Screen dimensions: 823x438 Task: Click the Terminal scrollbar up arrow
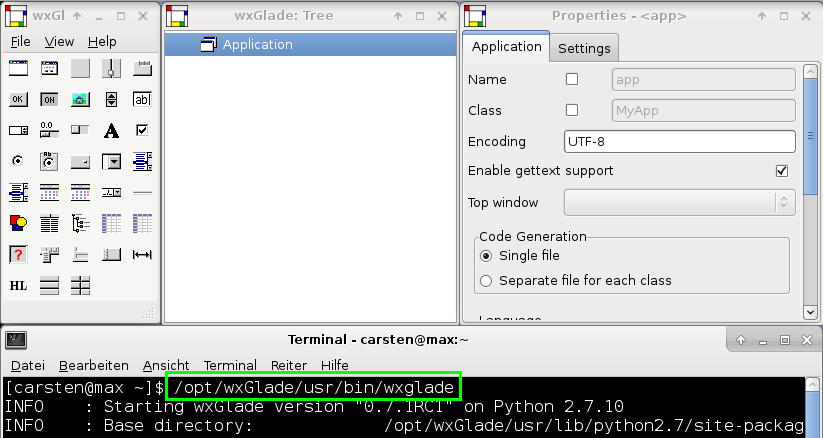click(811, 384)
